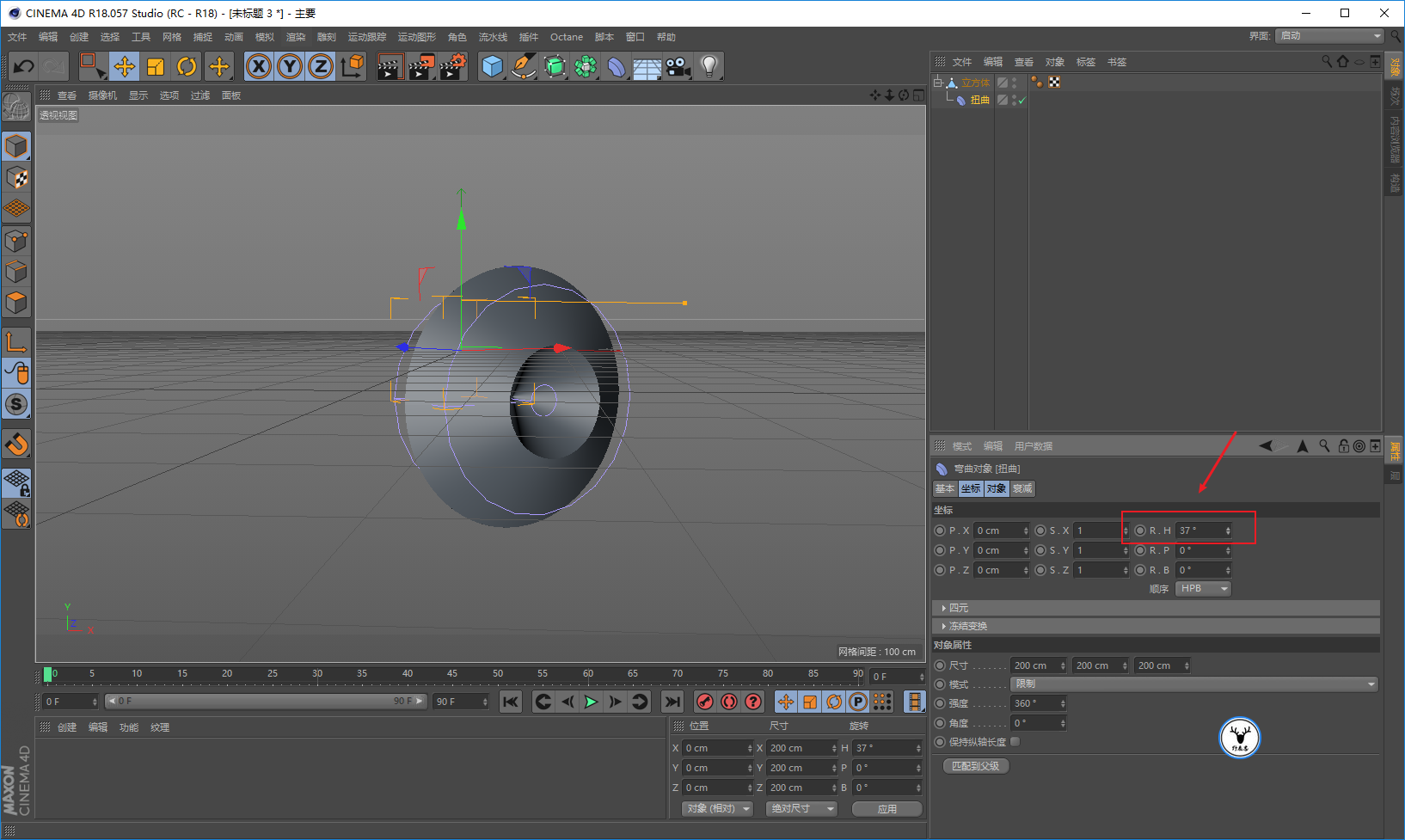Screen dimensions: 1405x840
Task: Add a Light object
Action: click(x=709, y=66)
